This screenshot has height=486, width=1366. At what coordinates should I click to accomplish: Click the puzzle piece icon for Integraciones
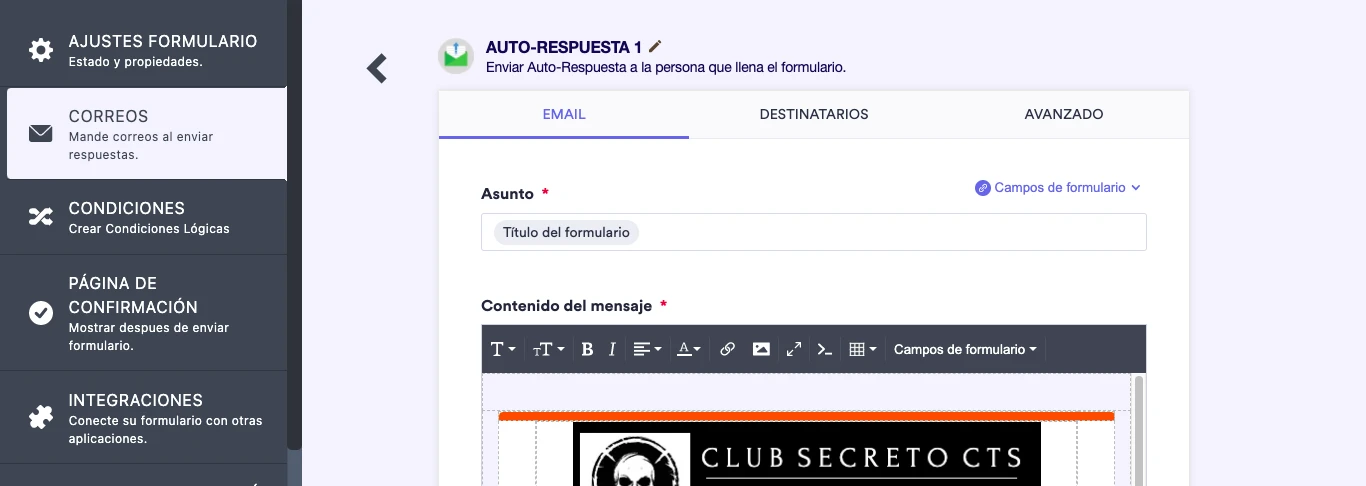[41, 417]
